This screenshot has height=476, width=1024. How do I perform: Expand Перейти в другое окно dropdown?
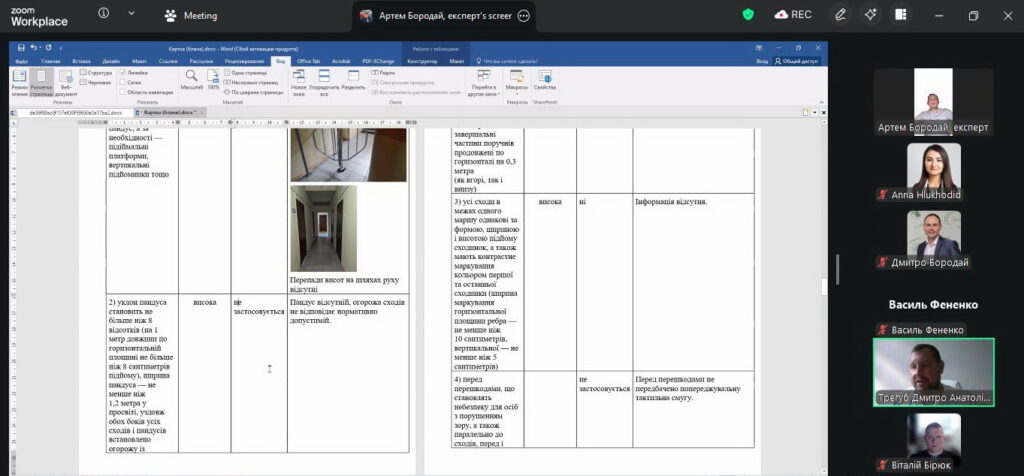click(484, 83)
